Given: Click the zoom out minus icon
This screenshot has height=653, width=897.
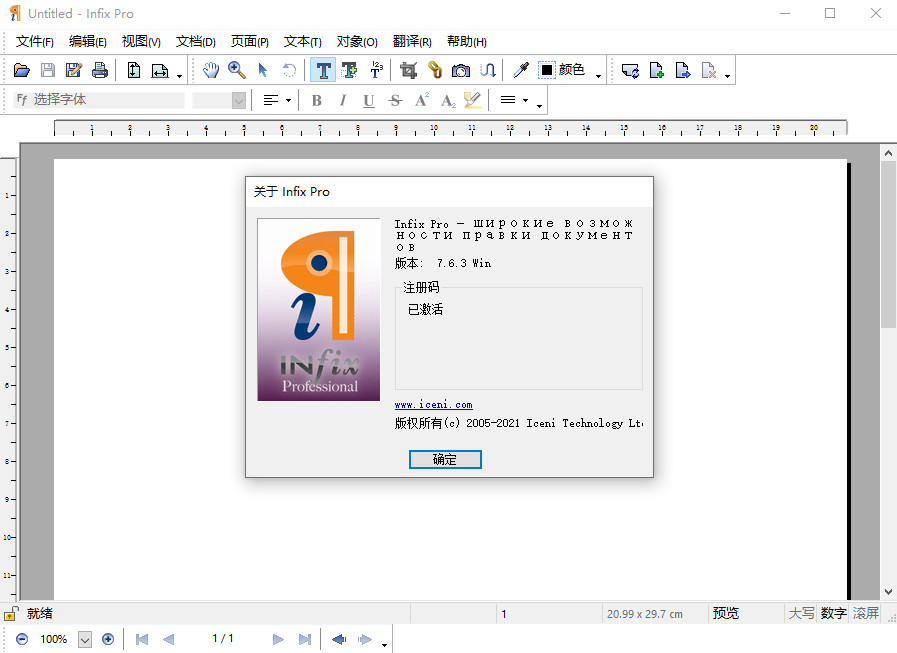Looking at the screenshot, I should (22, 639).
